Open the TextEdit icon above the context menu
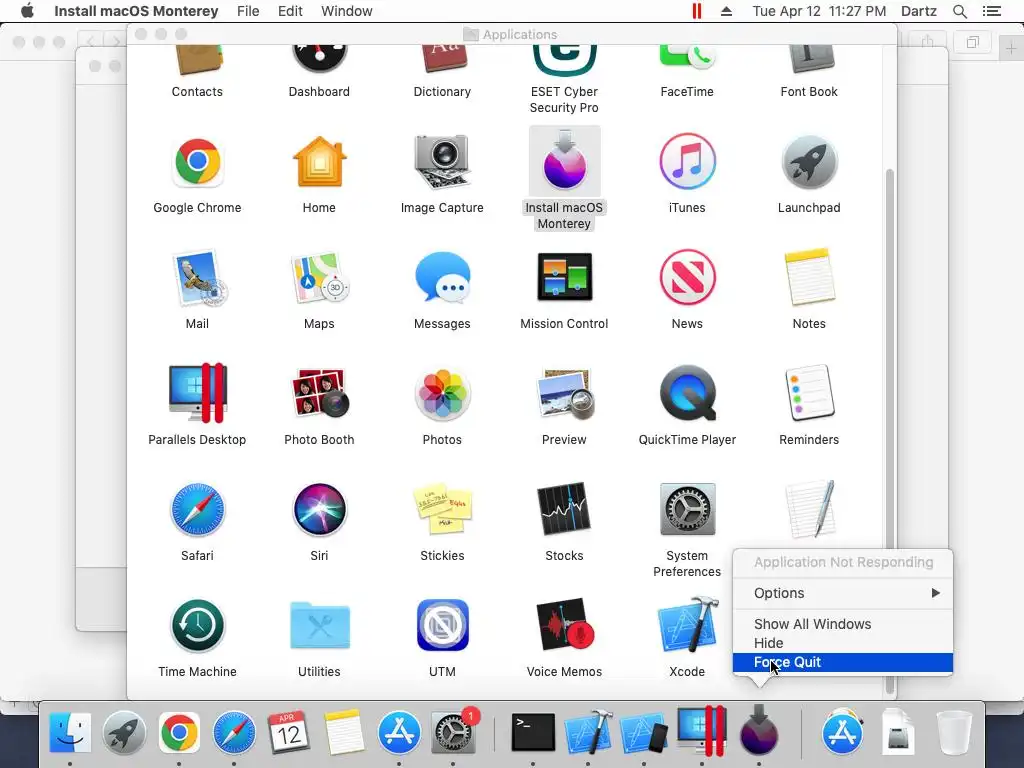Image resolution: width=1024 pixels, height=768 pixels. [x=810, y=509]
